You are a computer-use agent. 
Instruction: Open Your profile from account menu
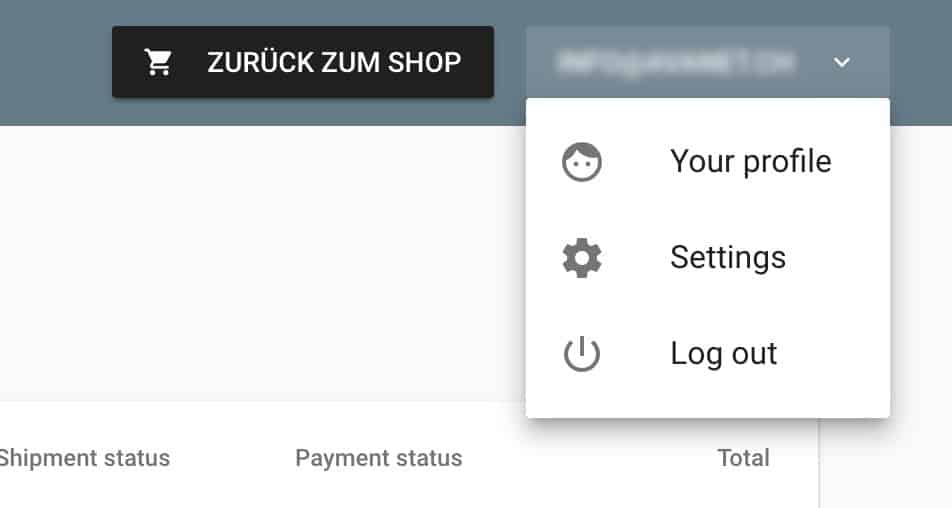coord(708,162)
